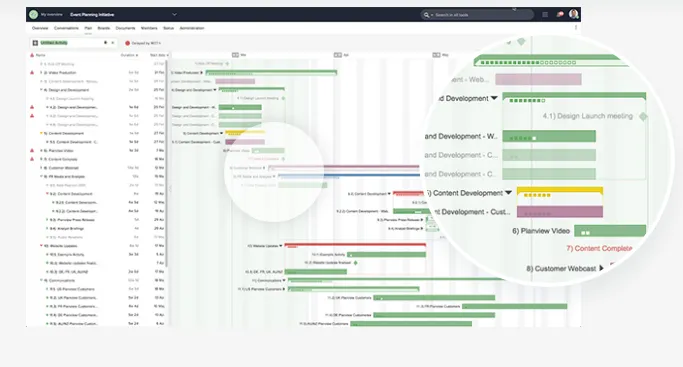Select the 5.1 Content Development row
This screenshot has width=683, height=367.
click(x=97, y=142)
